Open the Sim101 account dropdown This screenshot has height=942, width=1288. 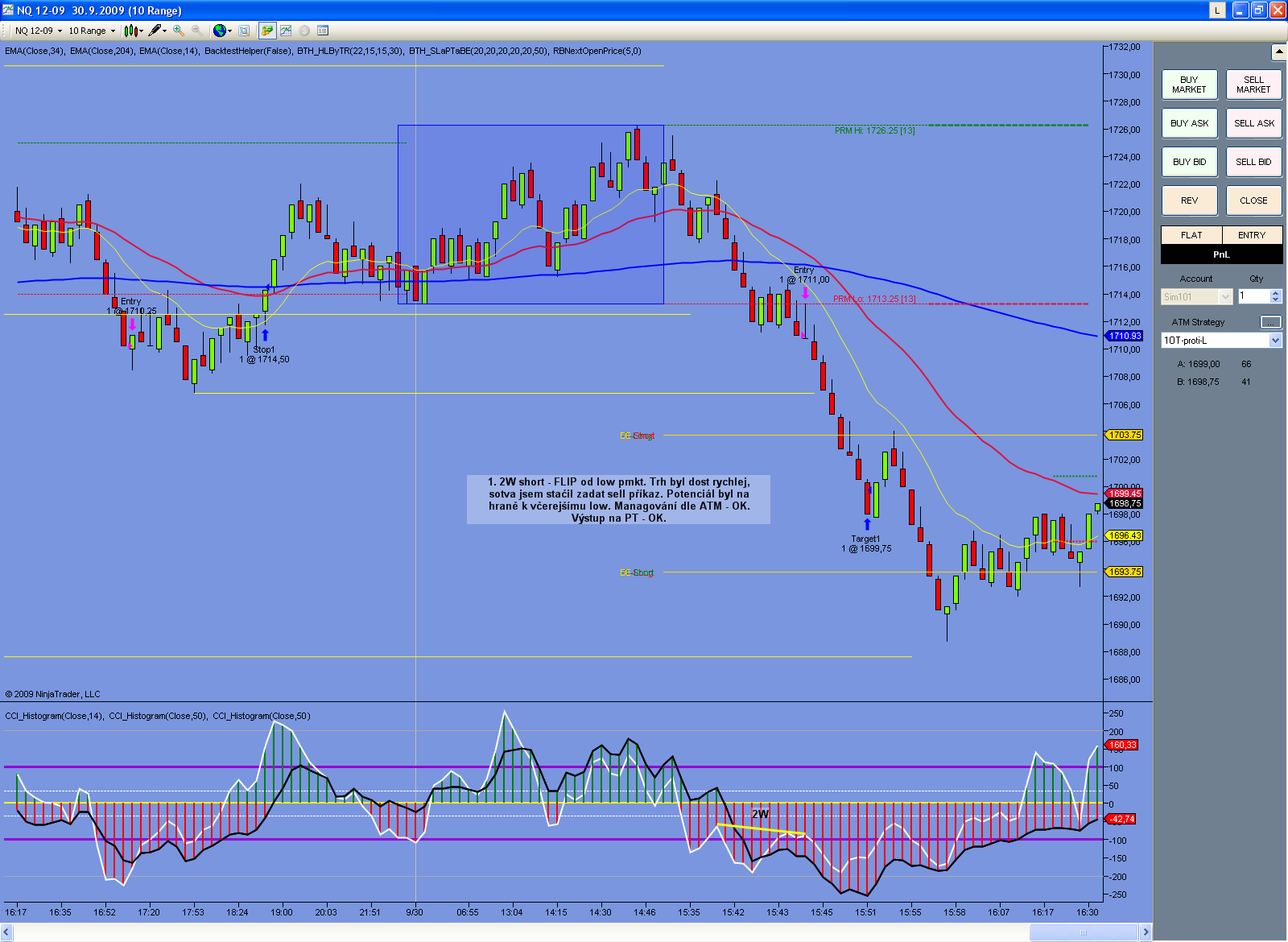1196,297
